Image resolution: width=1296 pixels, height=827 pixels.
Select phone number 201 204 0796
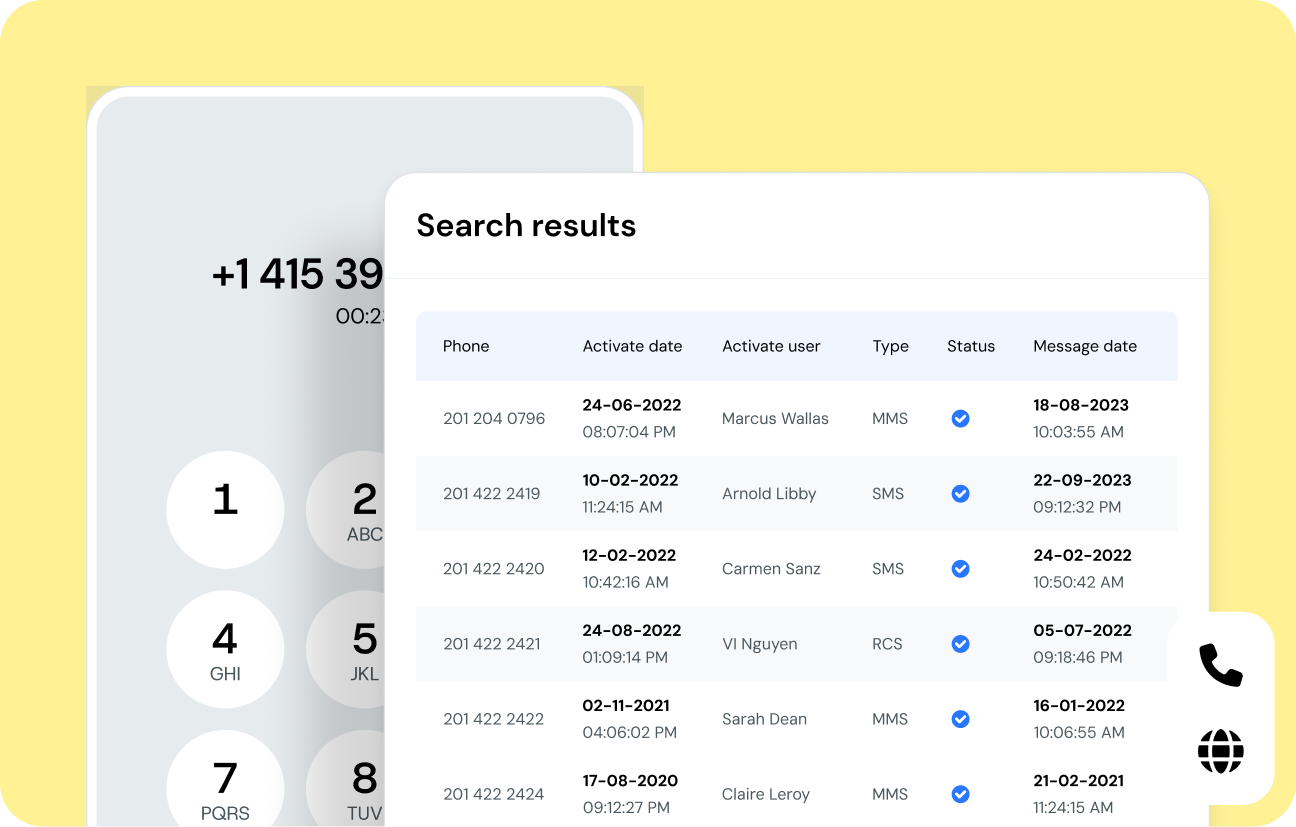click(x=494, y=419)
